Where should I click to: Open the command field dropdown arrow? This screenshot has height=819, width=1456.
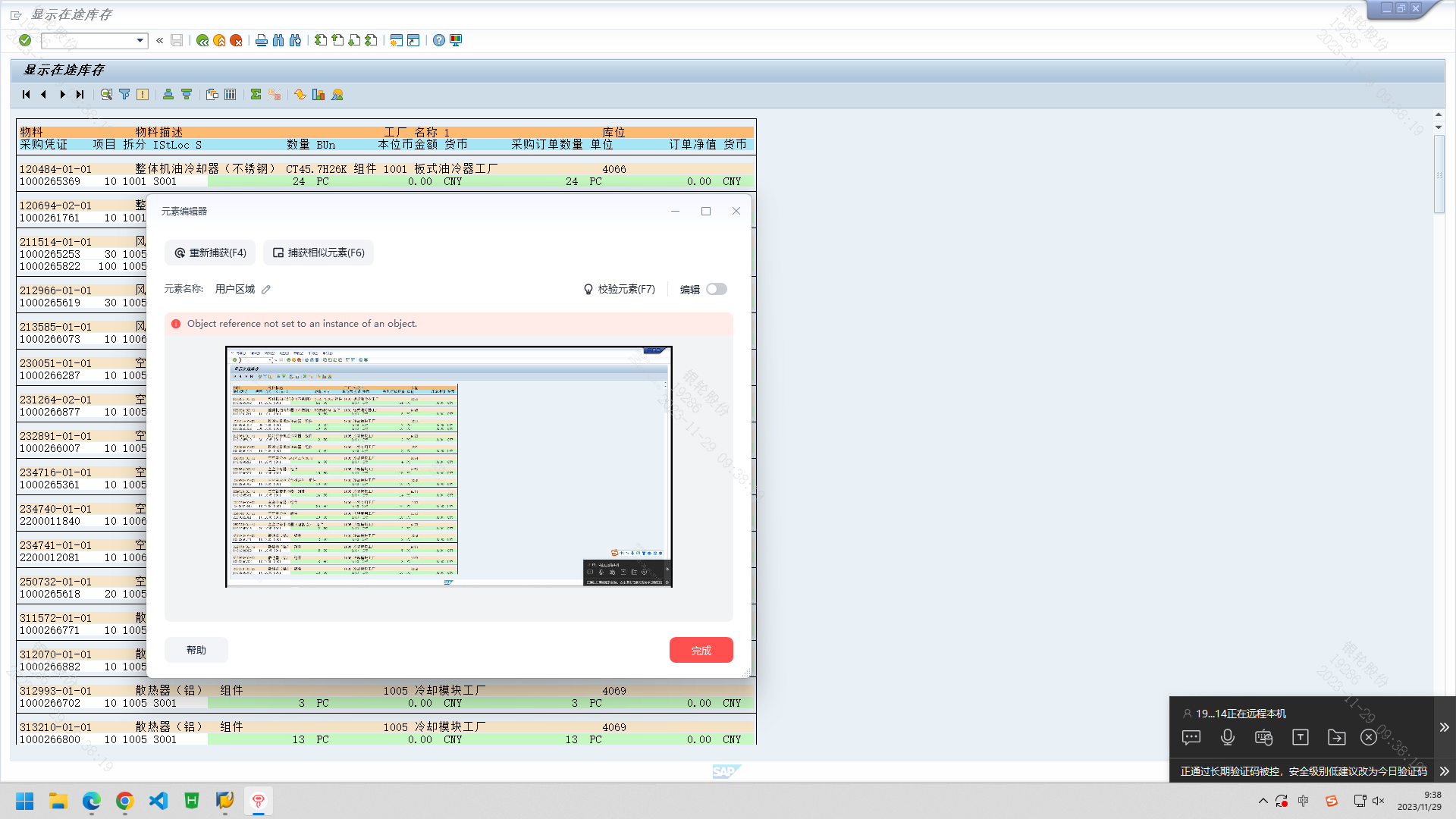(x=140, y=40)
